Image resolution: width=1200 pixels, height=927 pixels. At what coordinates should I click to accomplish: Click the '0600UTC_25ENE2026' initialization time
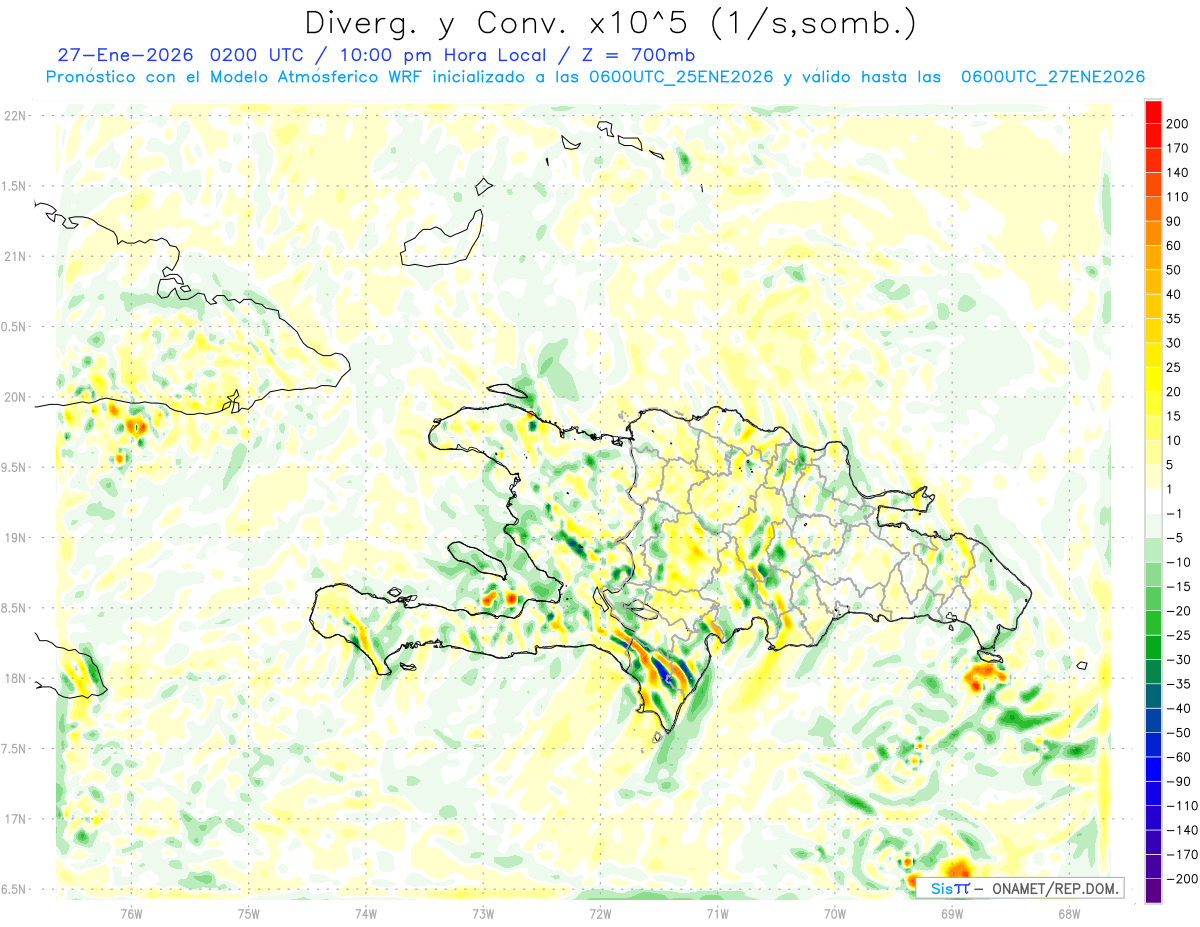(x=680, y=77)
